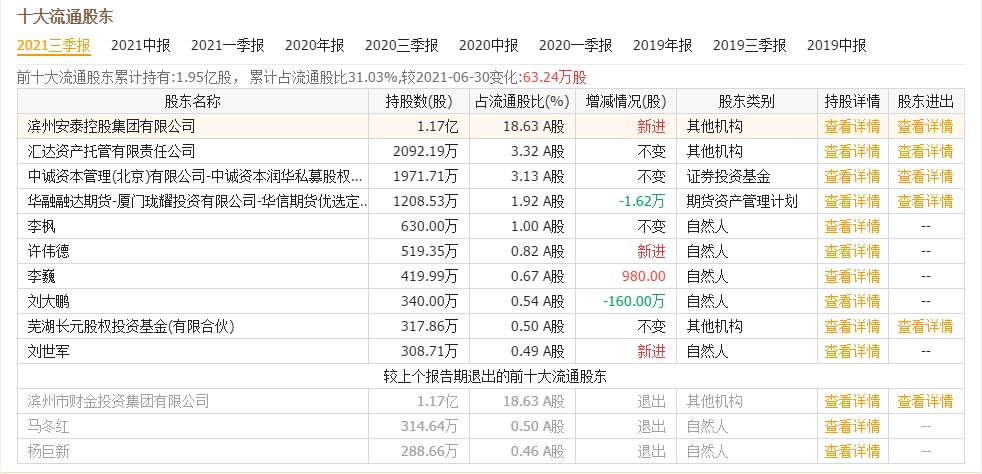
Task: View 持股详情 for 滨州安泰控股集团有限公司
Action: click(x=852, y=126)
